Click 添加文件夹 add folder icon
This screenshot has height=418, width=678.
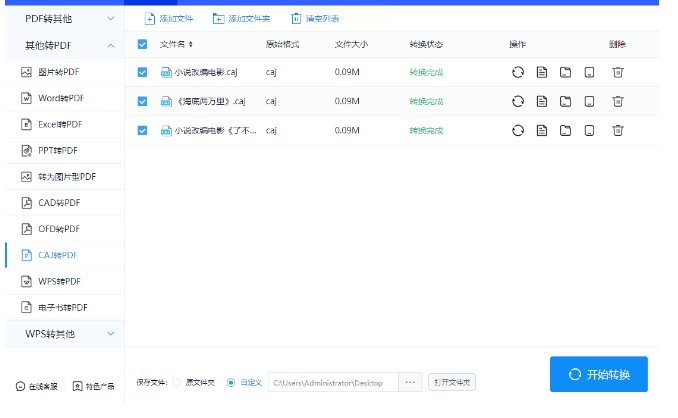click(218, 19)
